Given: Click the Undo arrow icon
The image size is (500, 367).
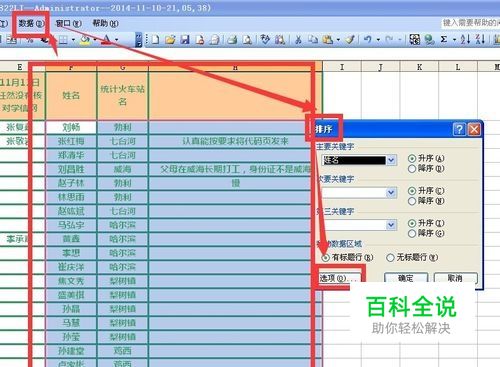Looking at the screenshot, I should pos(368,40).
